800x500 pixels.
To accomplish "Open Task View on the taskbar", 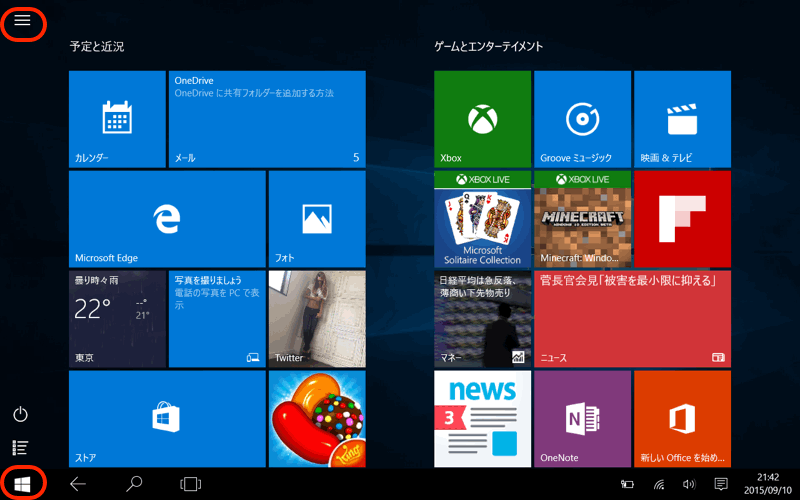I will tap(190, 484).
